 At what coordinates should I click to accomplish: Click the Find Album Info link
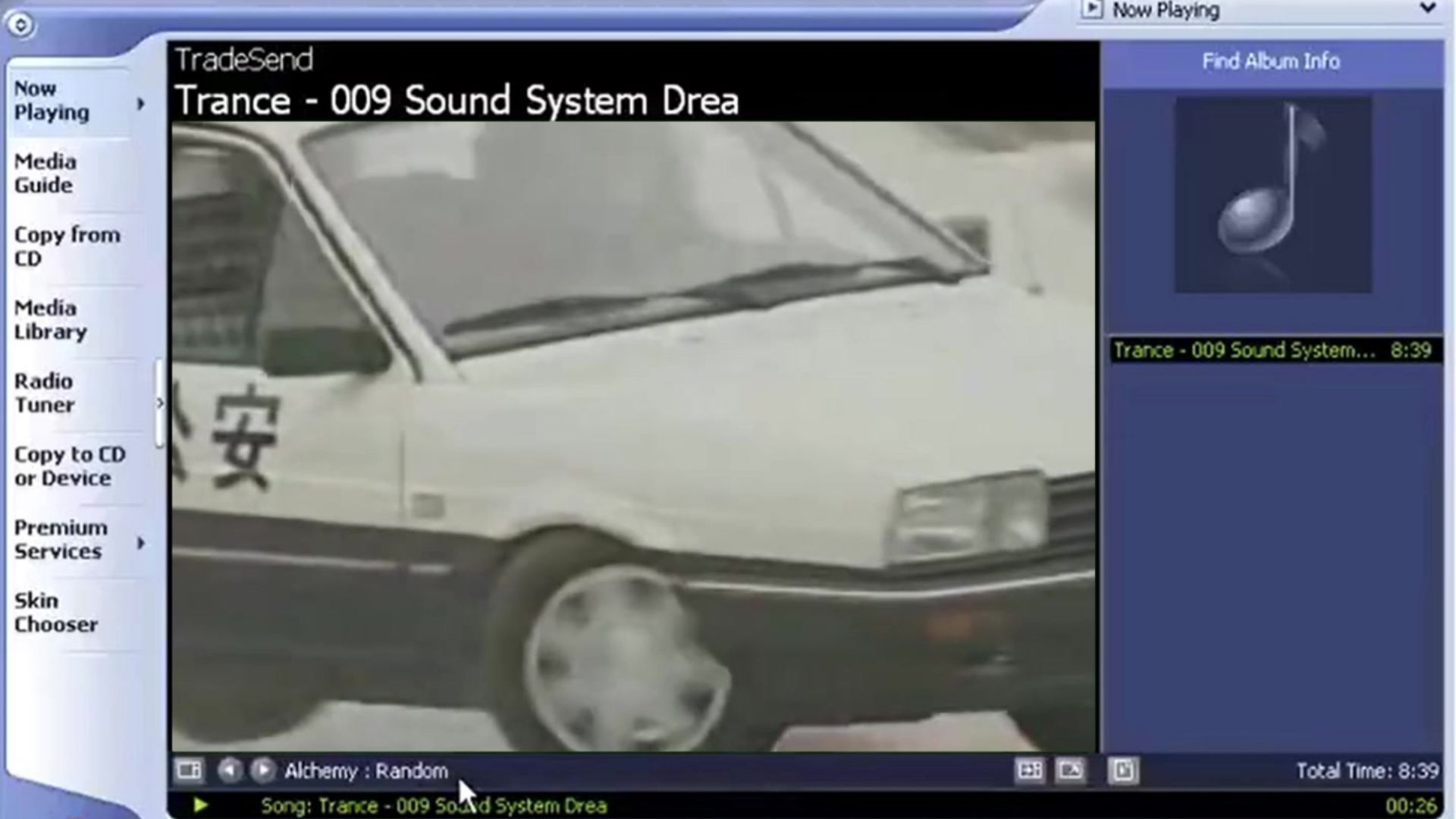pos(1270,61)
